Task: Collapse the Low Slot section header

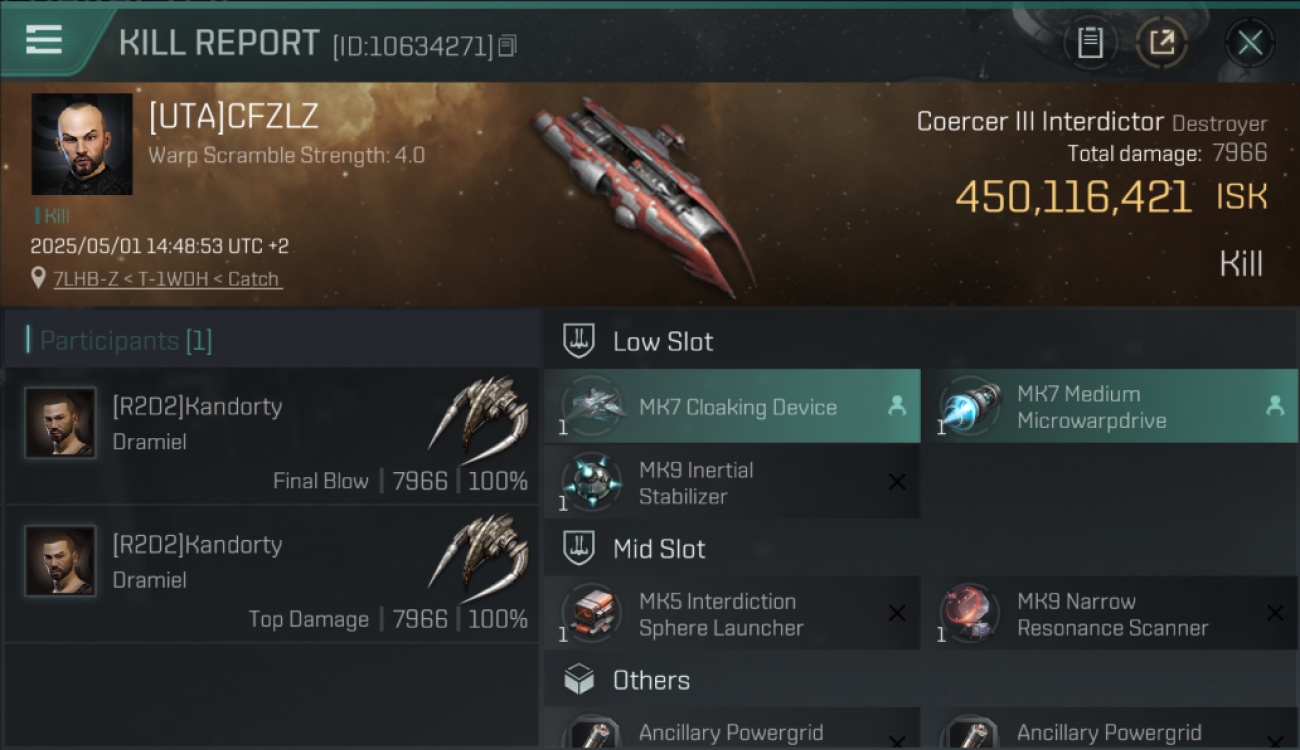Action: (x=921, y=341)
